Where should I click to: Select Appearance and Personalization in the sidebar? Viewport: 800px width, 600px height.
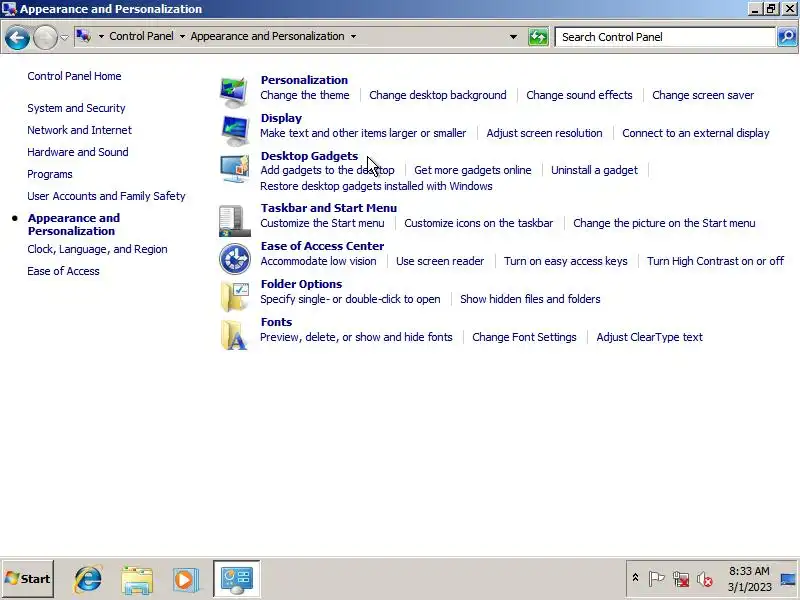(x=74, y=224)
